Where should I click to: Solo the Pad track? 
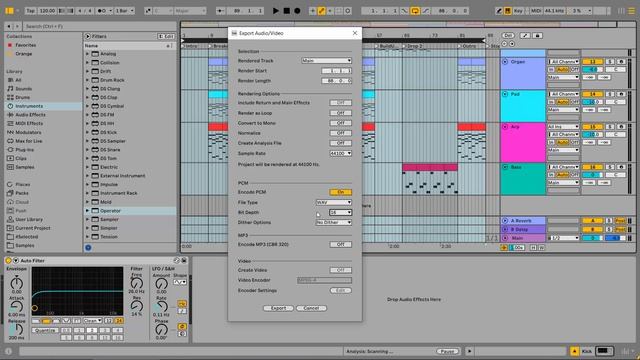(x=609, y=94)
